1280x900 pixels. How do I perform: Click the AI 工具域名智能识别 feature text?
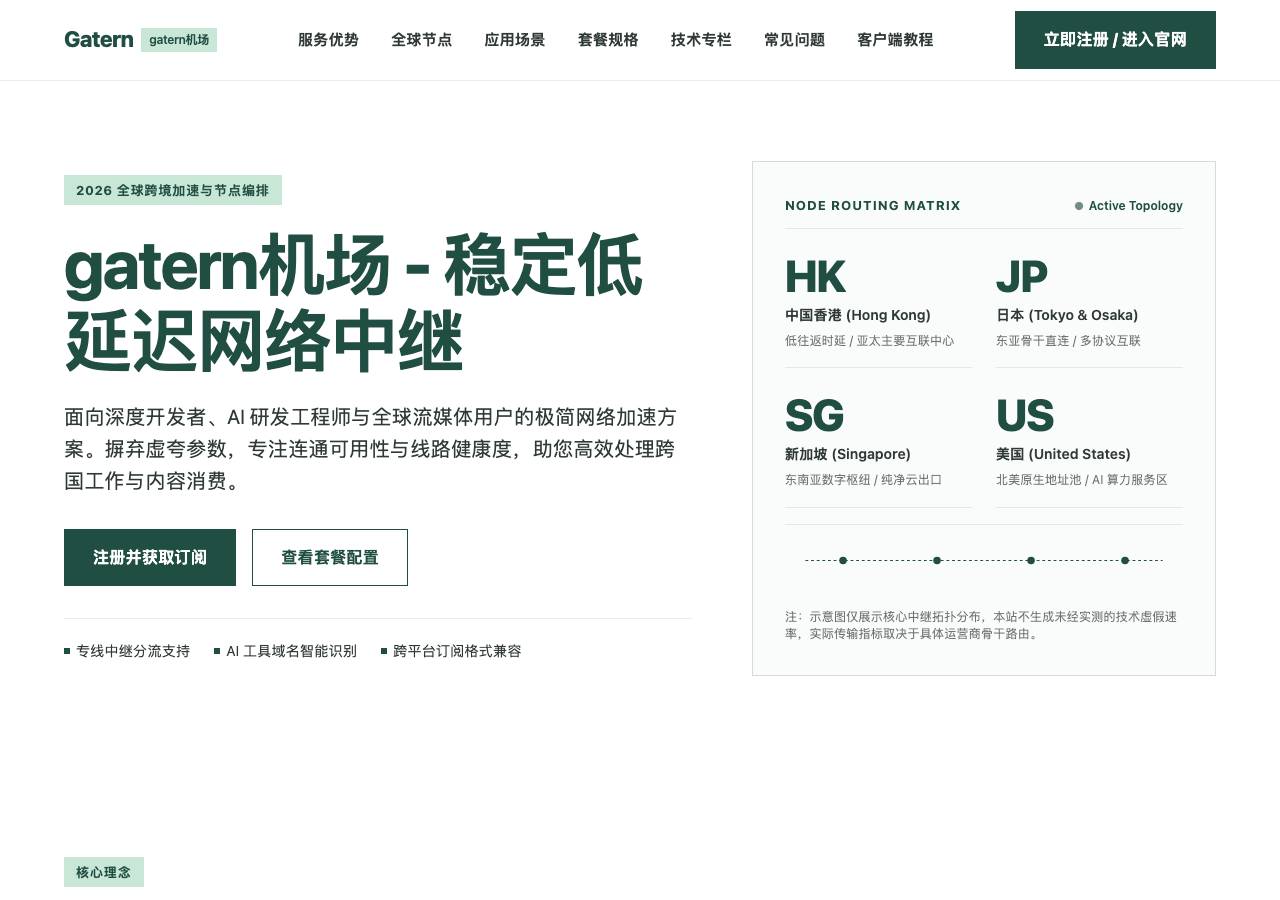point(291,651)
